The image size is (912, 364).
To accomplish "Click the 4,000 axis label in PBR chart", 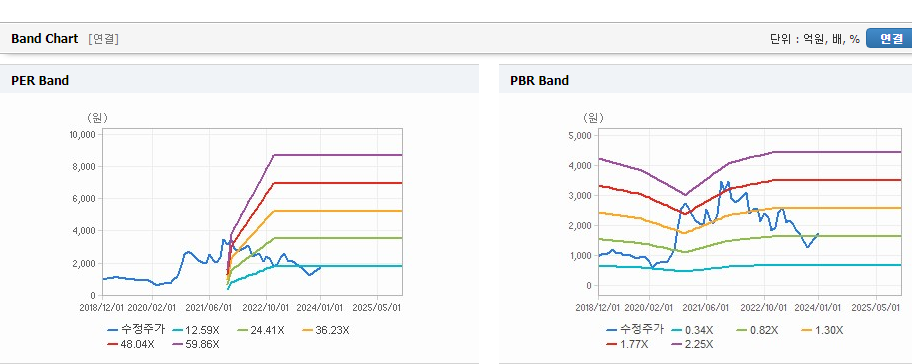I will tap(580, 166).
